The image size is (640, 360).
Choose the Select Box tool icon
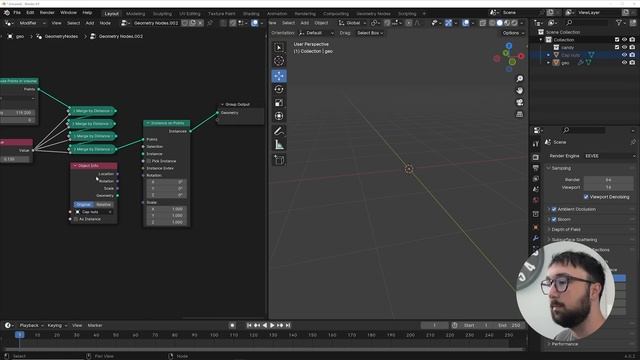[x=279, y=47]
